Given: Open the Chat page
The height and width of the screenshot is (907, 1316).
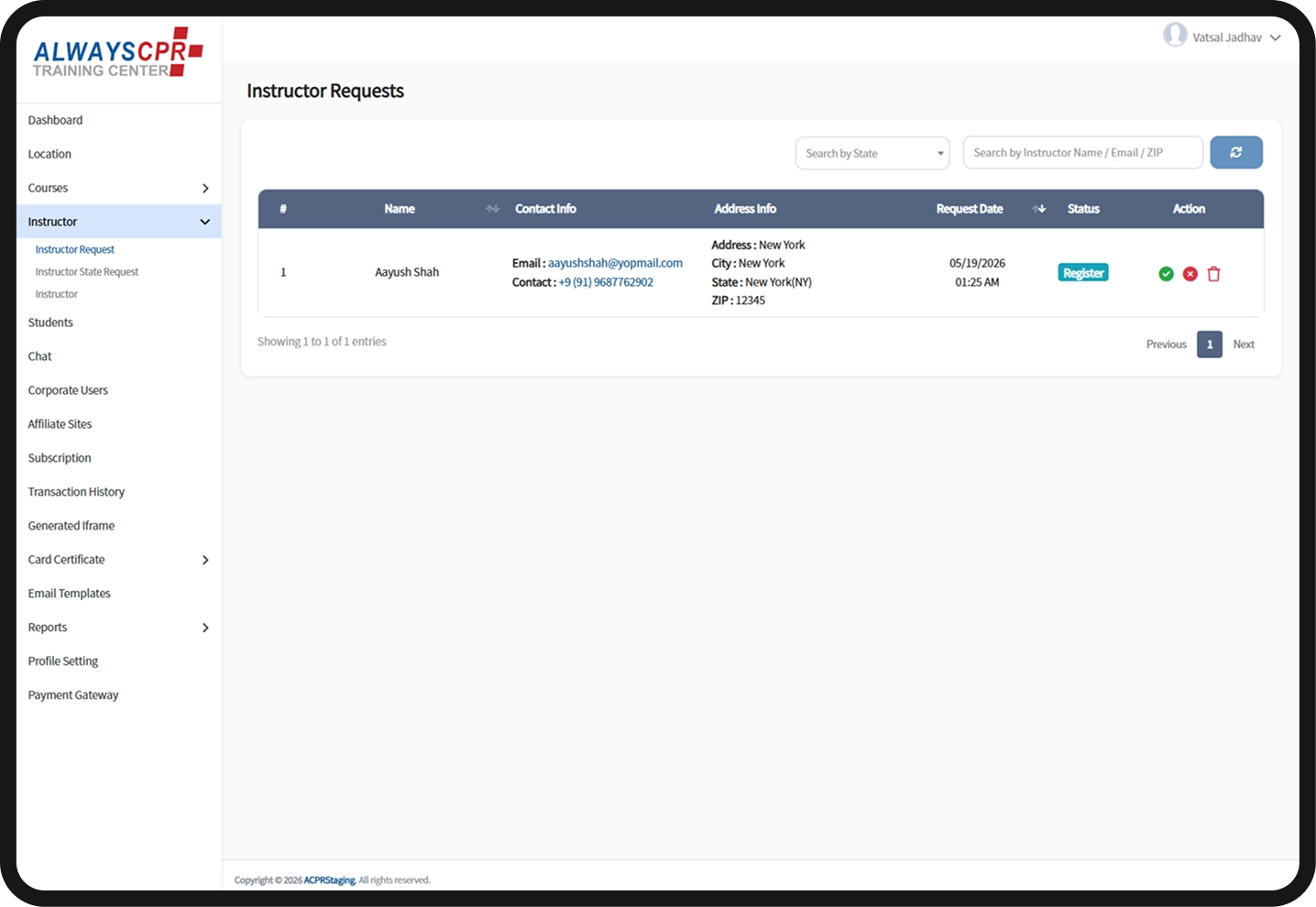Looking at the screenshot, I should (x=39, y=356).
